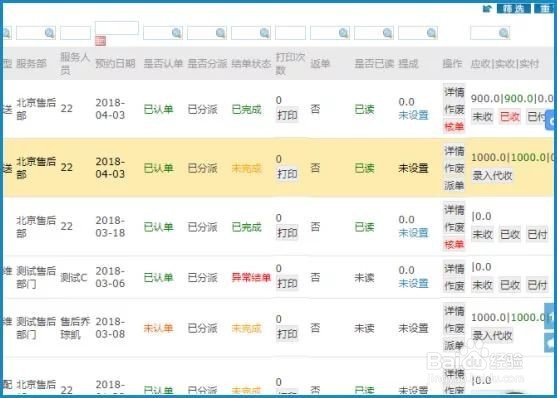Open the red calendar icon under date filter

tap(101, 41)
